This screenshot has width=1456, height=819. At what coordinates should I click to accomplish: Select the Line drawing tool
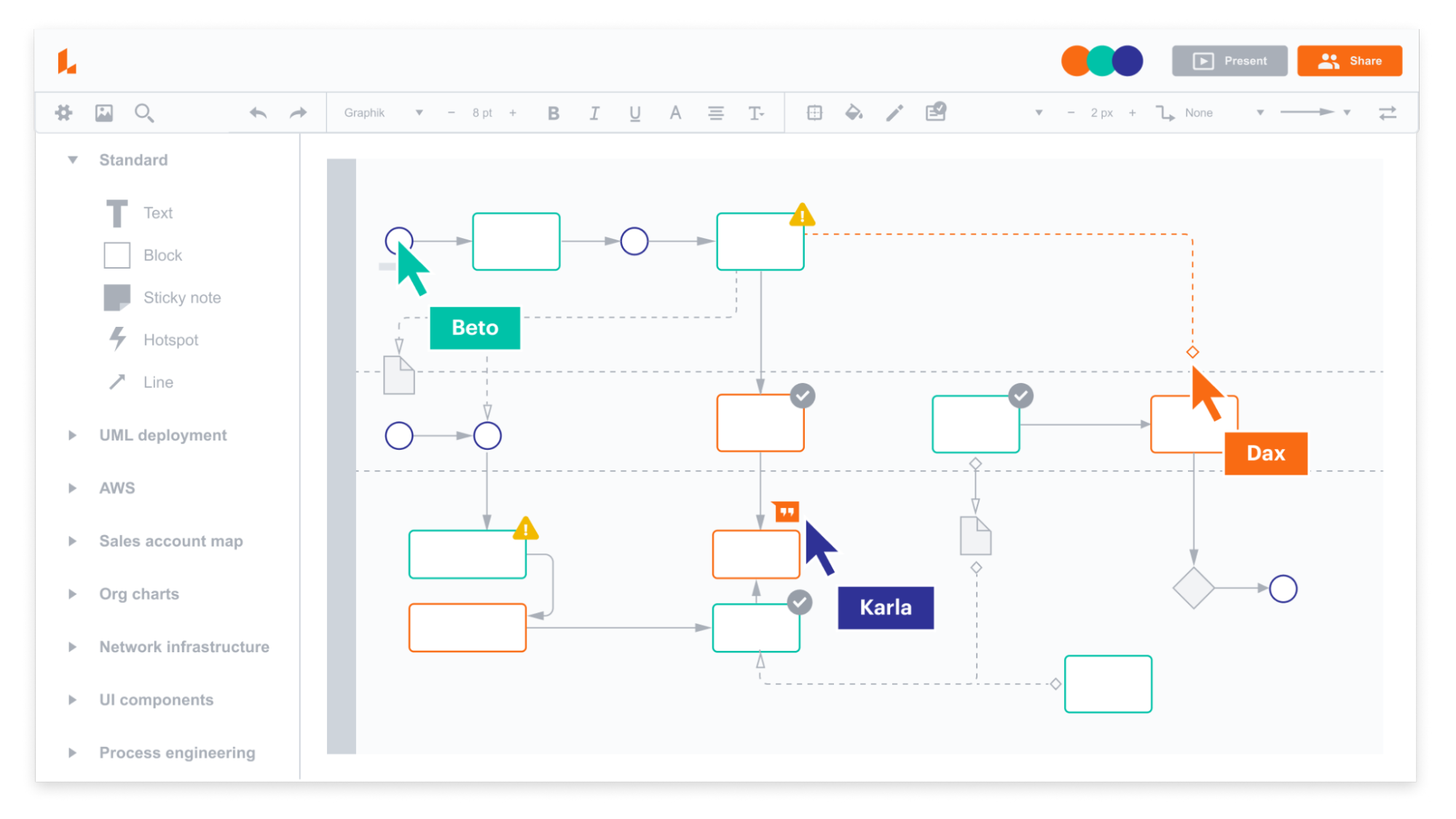155,381
